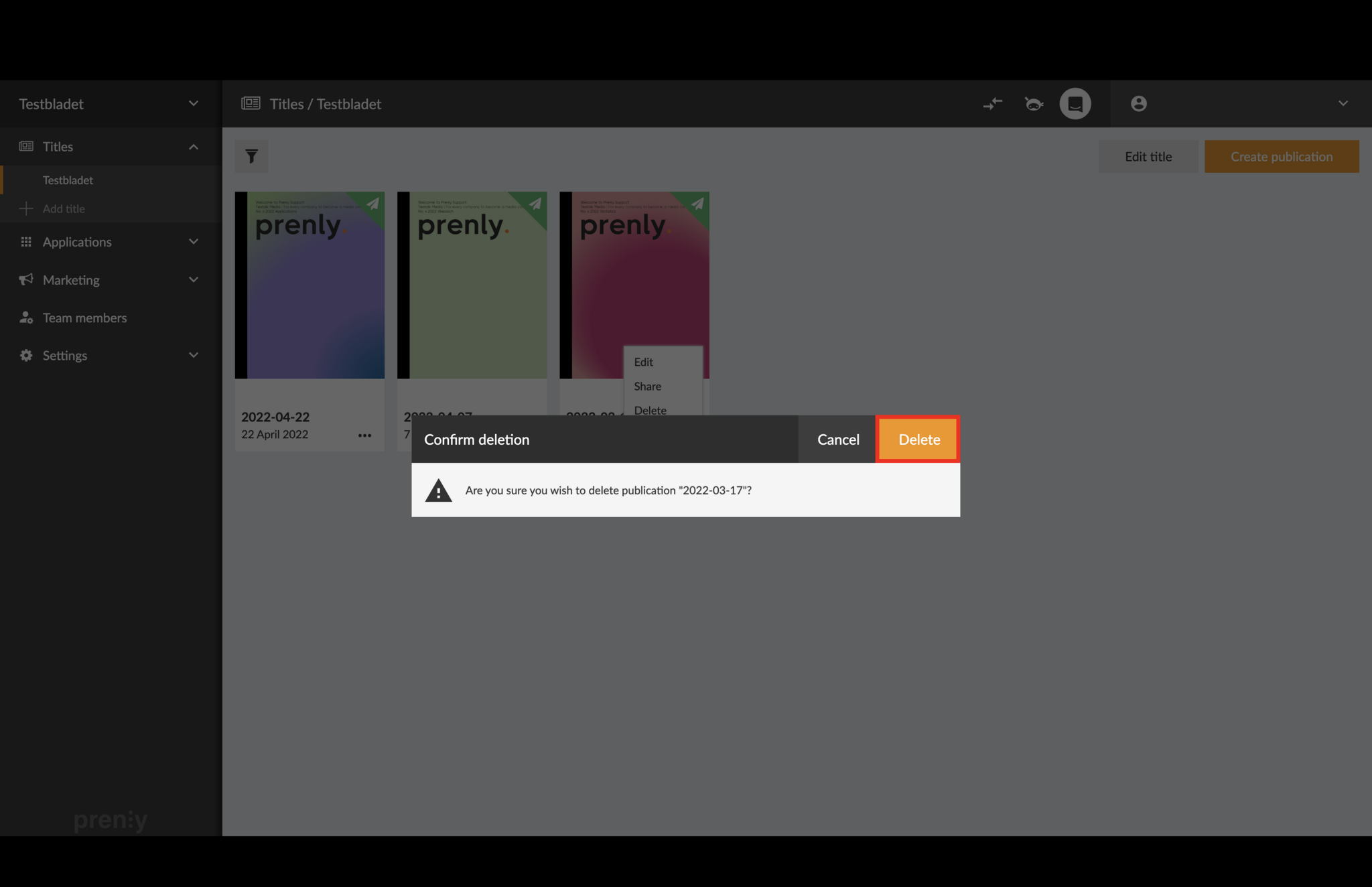Click the Team members sidebar icon
The image size is (1372, 887).
(26, 318)
